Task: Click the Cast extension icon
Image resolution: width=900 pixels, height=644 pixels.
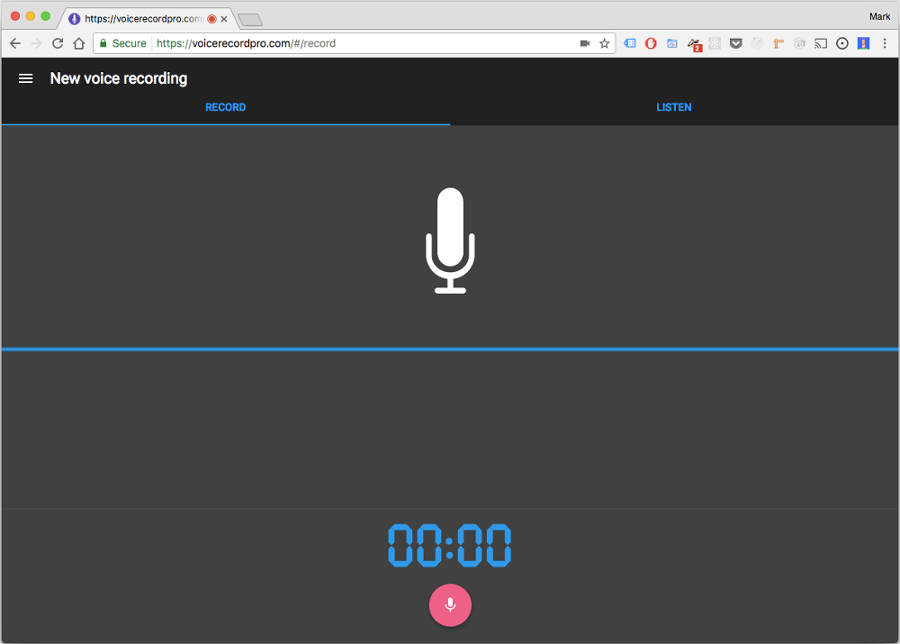Action: pos(821,44)
